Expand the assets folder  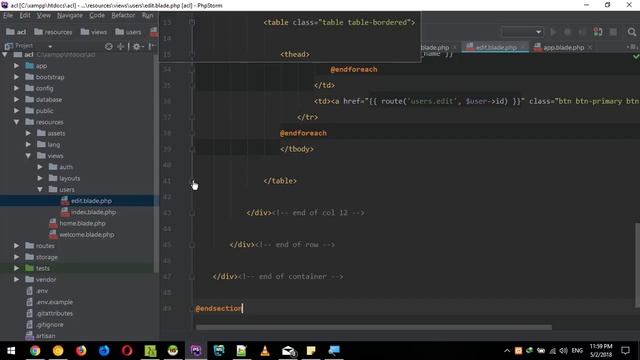28,133
